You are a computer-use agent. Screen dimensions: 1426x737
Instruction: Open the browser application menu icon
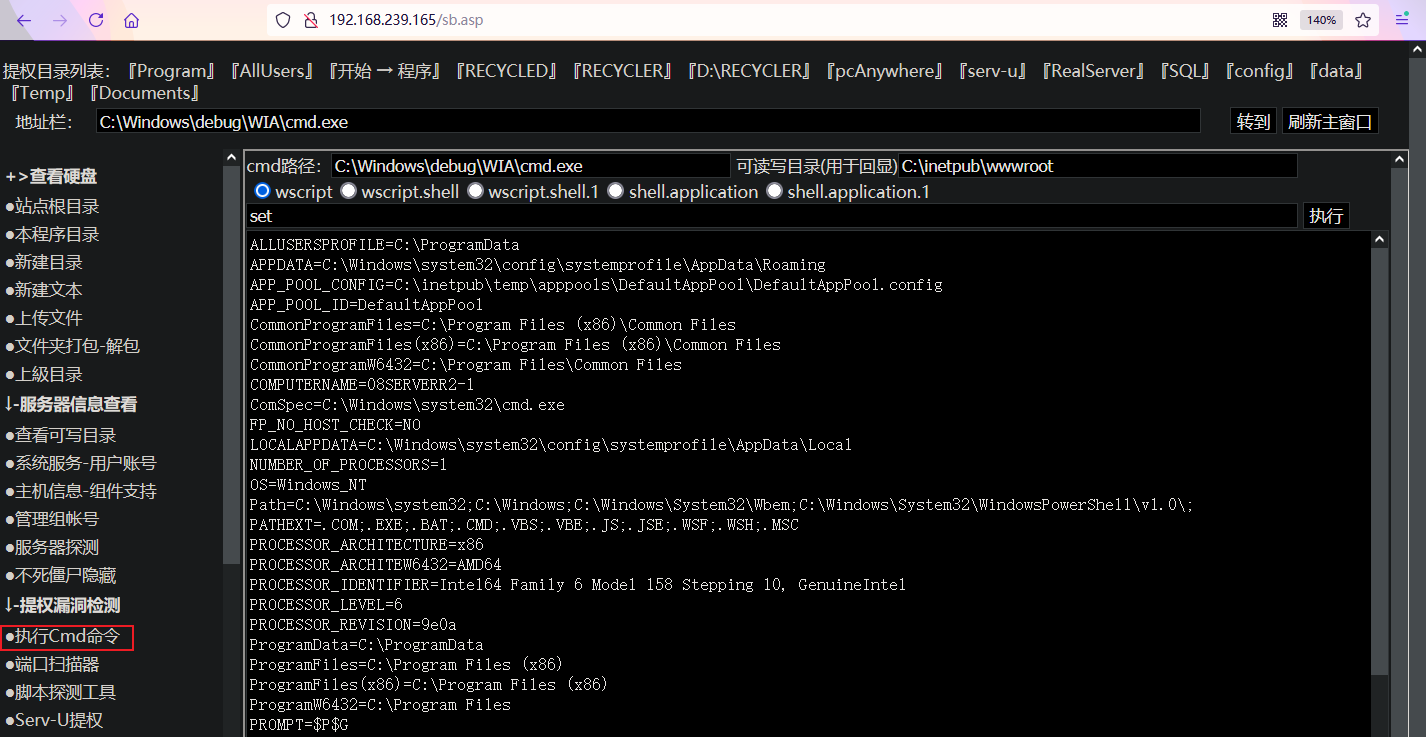pyautogui.click(x=1402, y=20)
